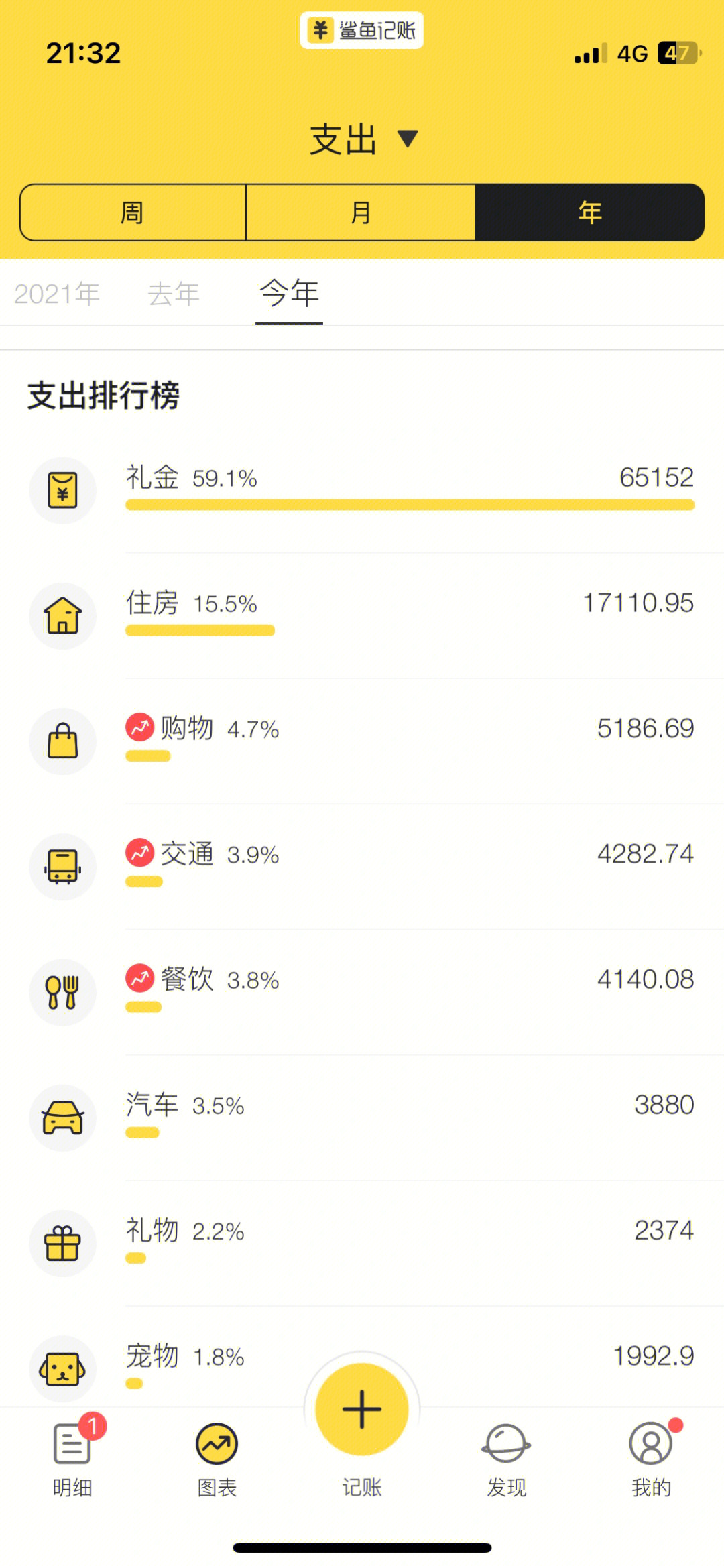Screen dimensions: 724x1568
Task: Switch period to 月 view
Action: (361, 213)
